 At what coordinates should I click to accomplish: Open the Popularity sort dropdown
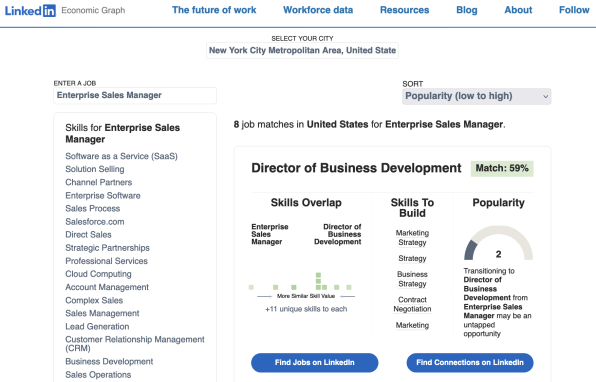(476, 96)
